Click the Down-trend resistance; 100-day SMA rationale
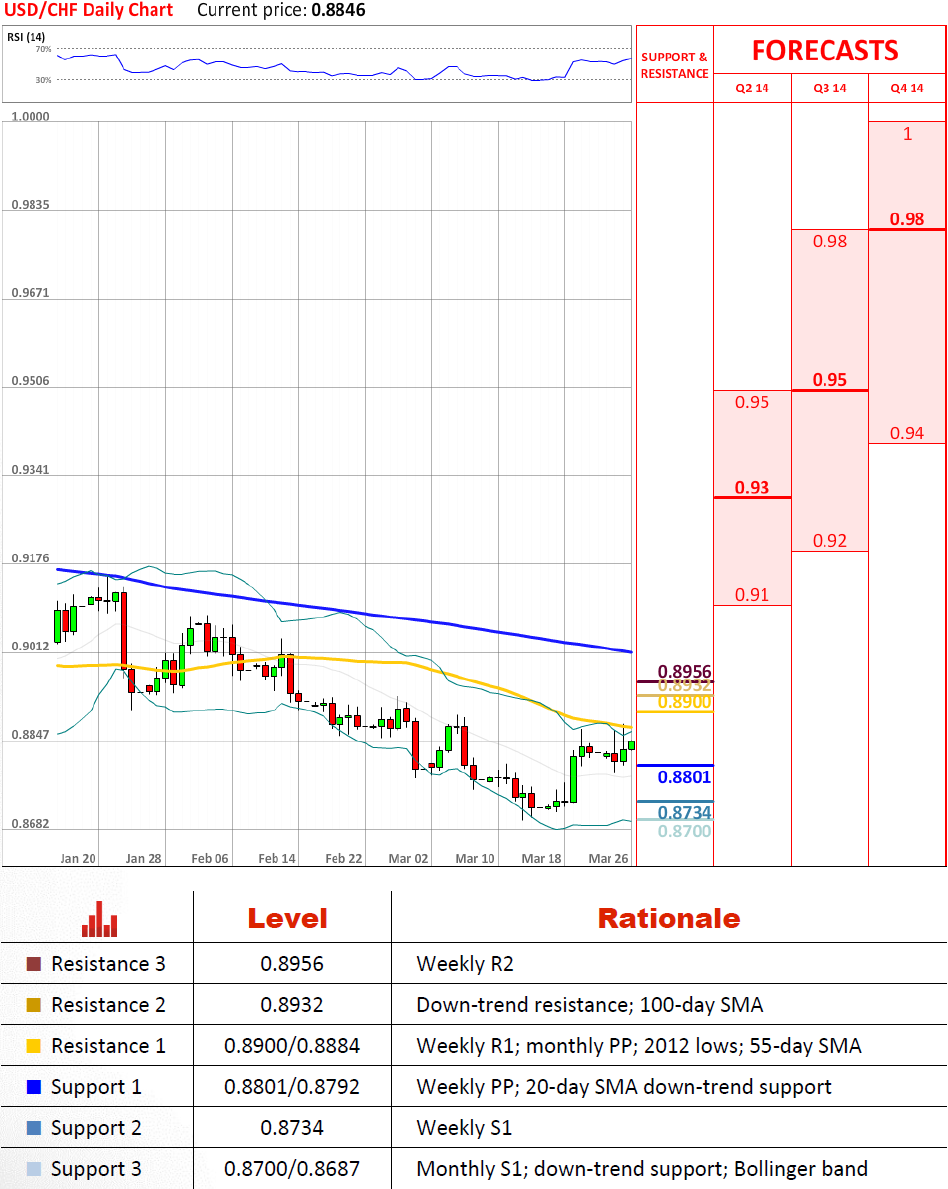This screenshot has width=948, height=1189. (x=590, y=1005)
